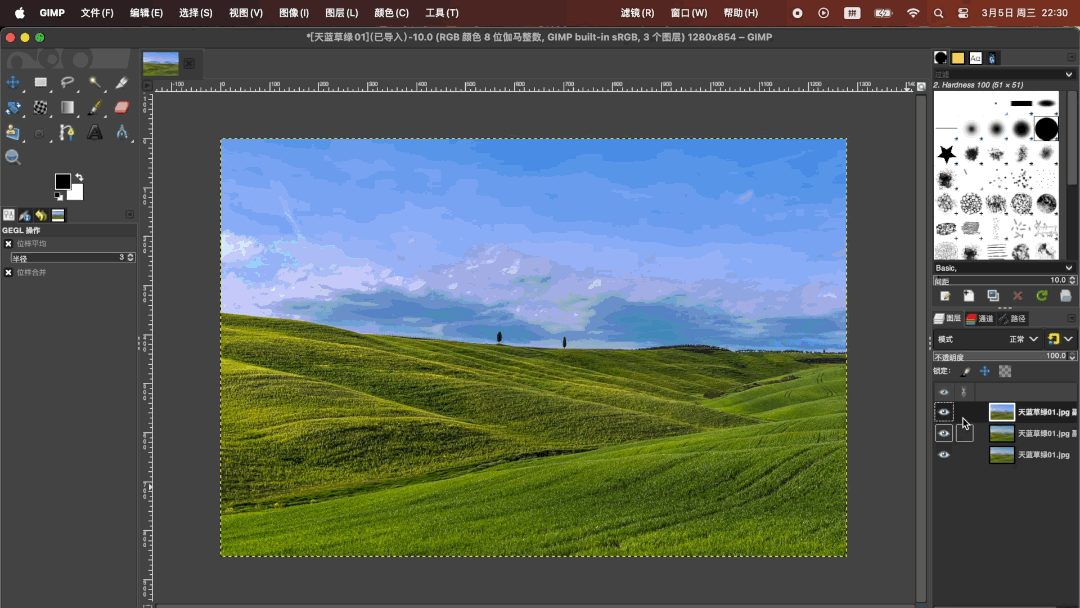Click the foreground black color swatch
Screen dimensions: 1080x608
point(62,181)
